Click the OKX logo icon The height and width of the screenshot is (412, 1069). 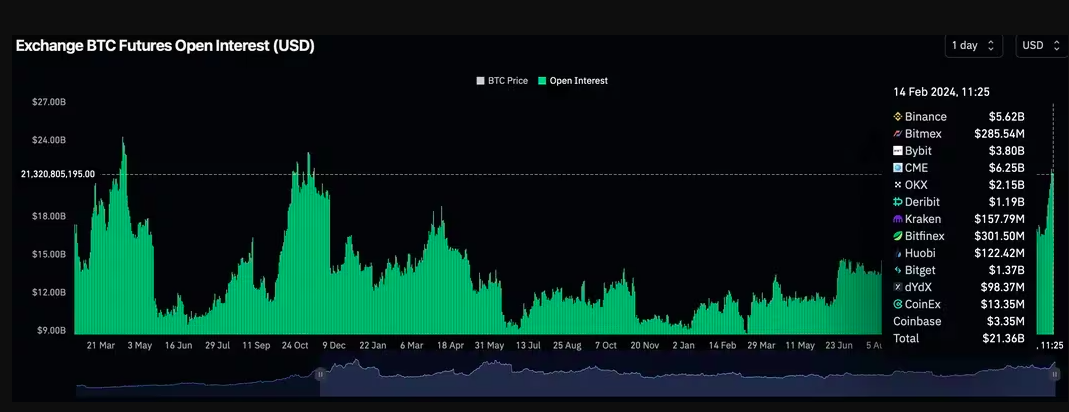898,185
